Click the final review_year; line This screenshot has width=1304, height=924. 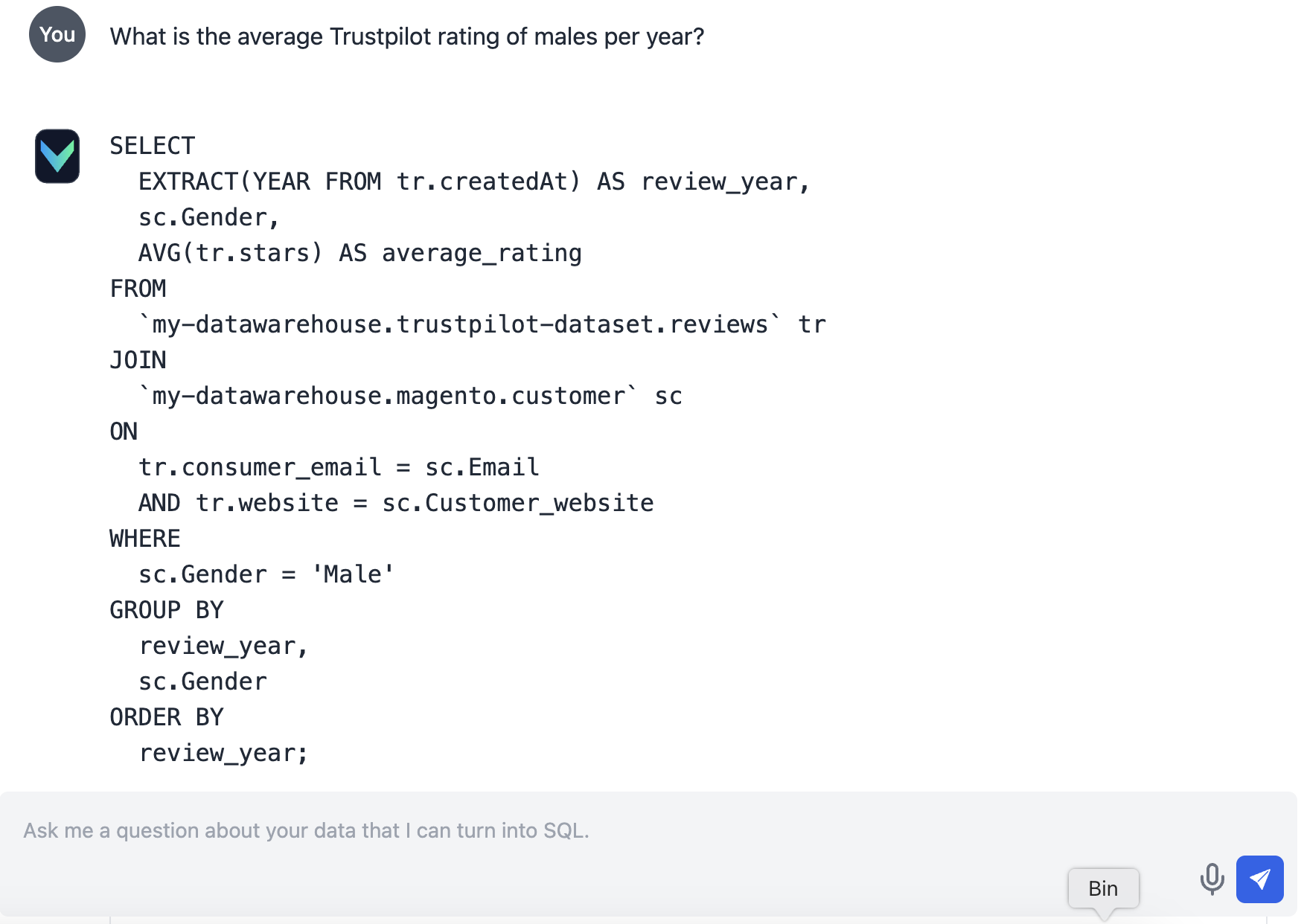coord(223,753)
